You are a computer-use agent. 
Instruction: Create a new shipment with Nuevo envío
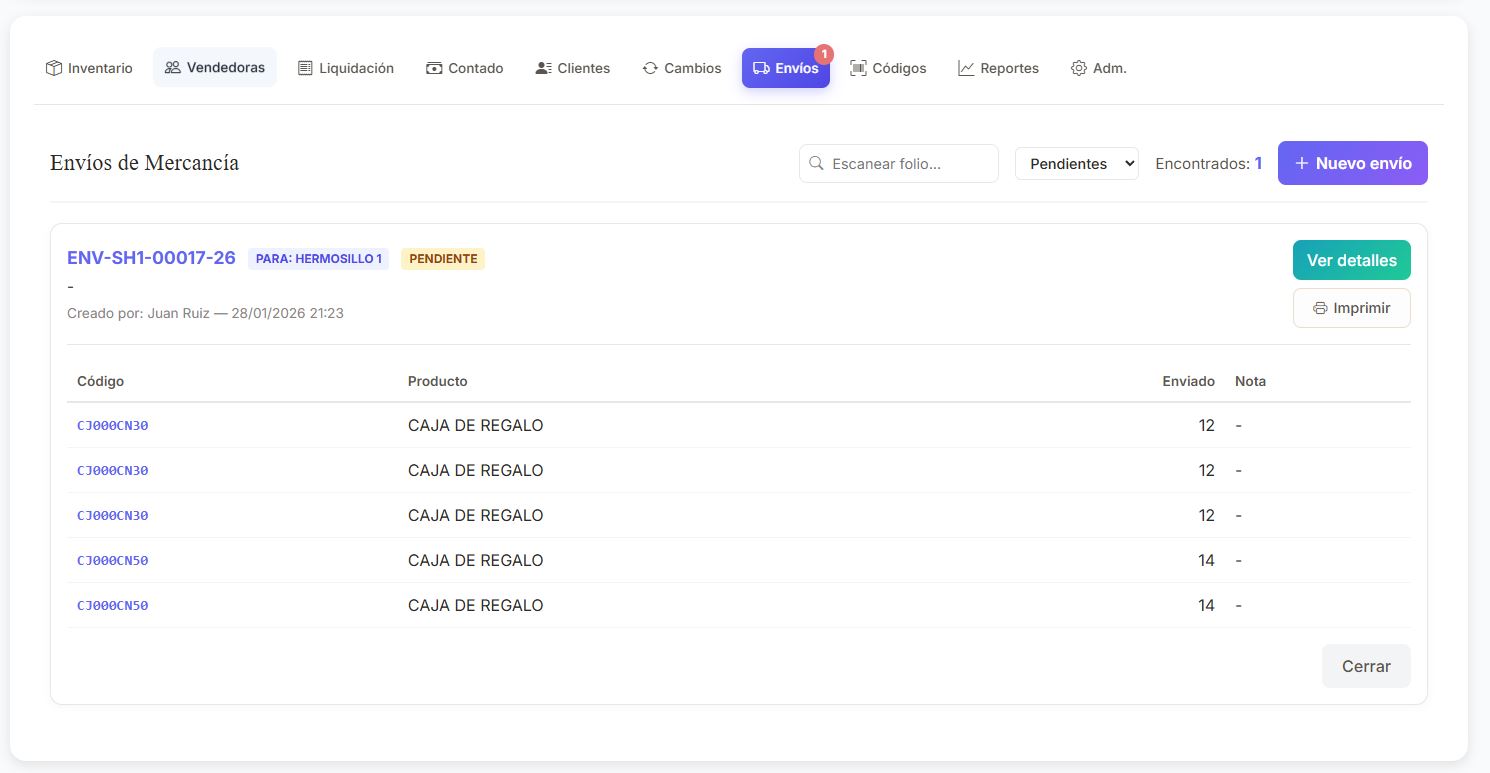(x=1353, y=163)
